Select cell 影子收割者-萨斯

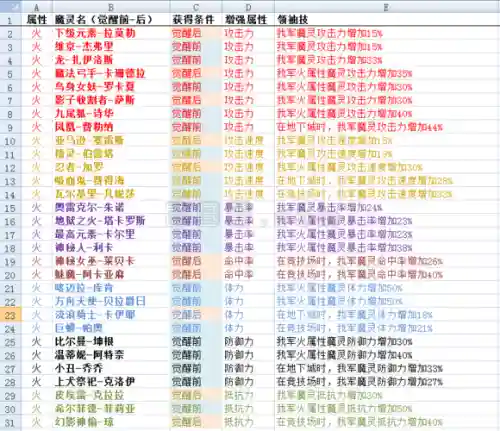tap(111, 100)
